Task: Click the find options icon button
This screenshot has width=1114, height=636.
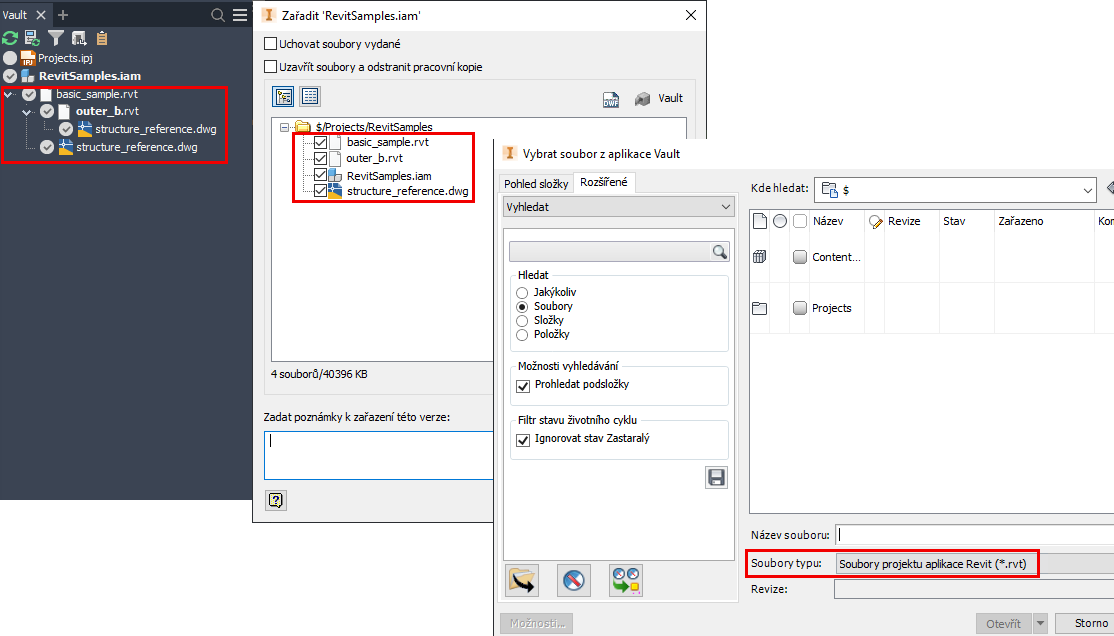Action: [626, 581]
